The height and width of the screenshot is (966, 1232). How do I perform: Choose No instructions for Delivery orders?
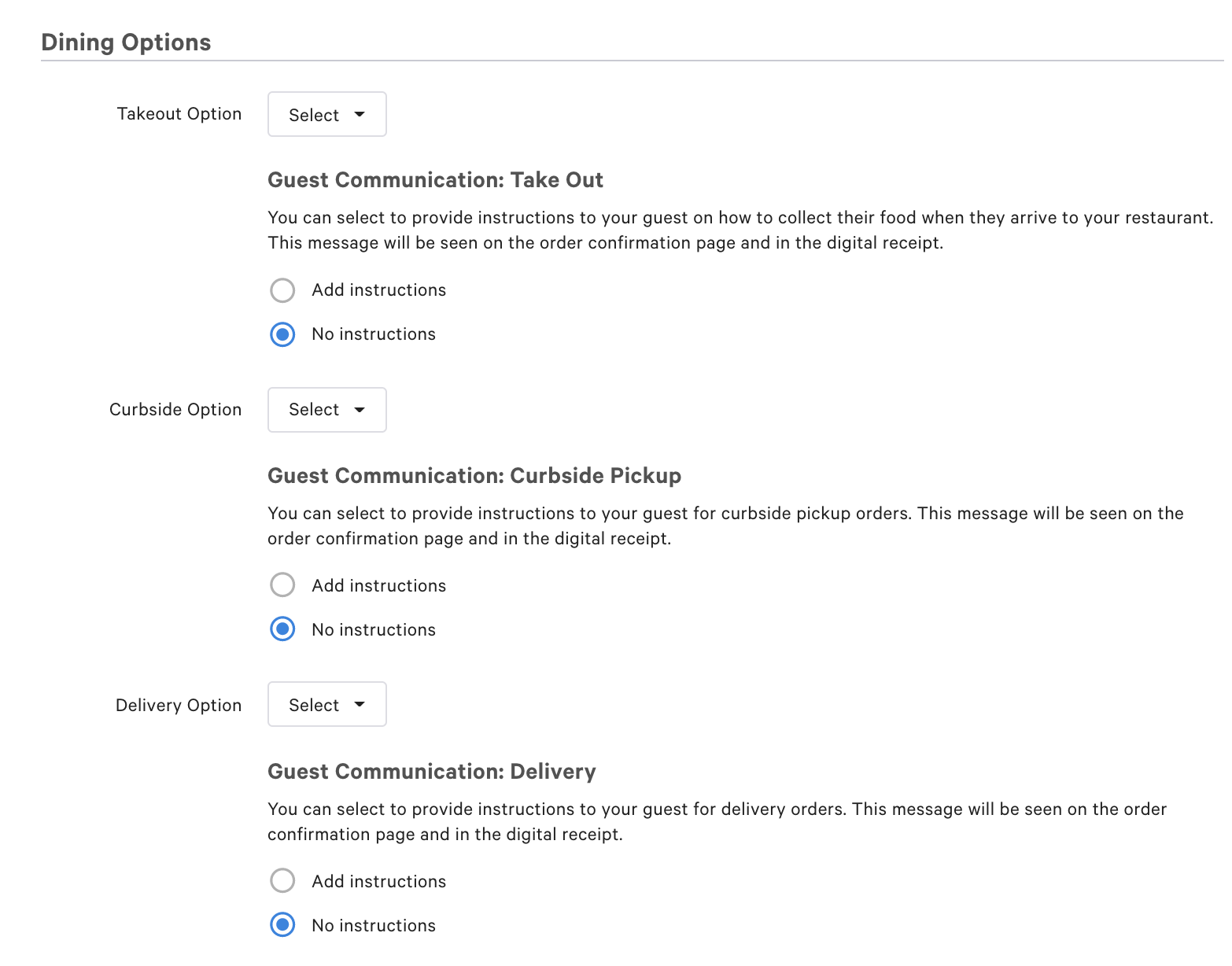tap(282, 924)
